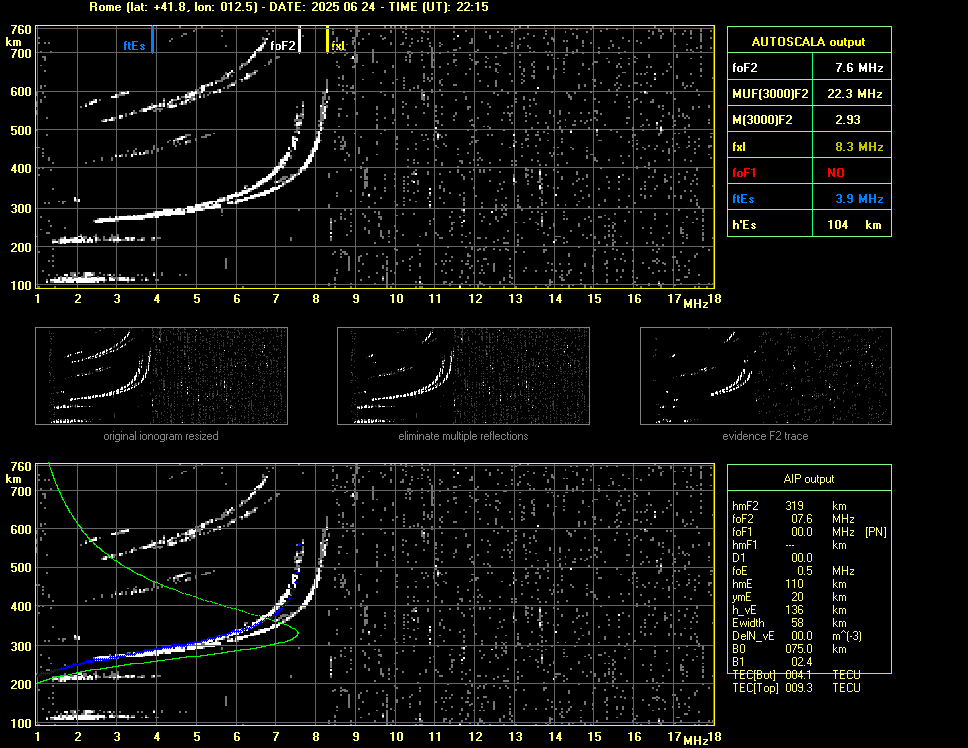Screen dimensions: 968x748
Task: Select the h'Es value '104 km'
Action: pos(854,225)
